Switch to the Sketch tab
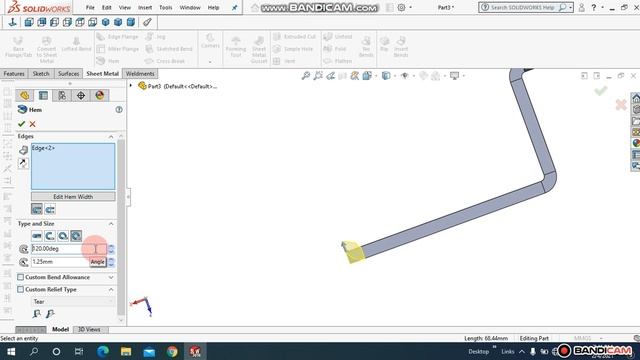Screen dimensions: 640x360 point(41,73)
